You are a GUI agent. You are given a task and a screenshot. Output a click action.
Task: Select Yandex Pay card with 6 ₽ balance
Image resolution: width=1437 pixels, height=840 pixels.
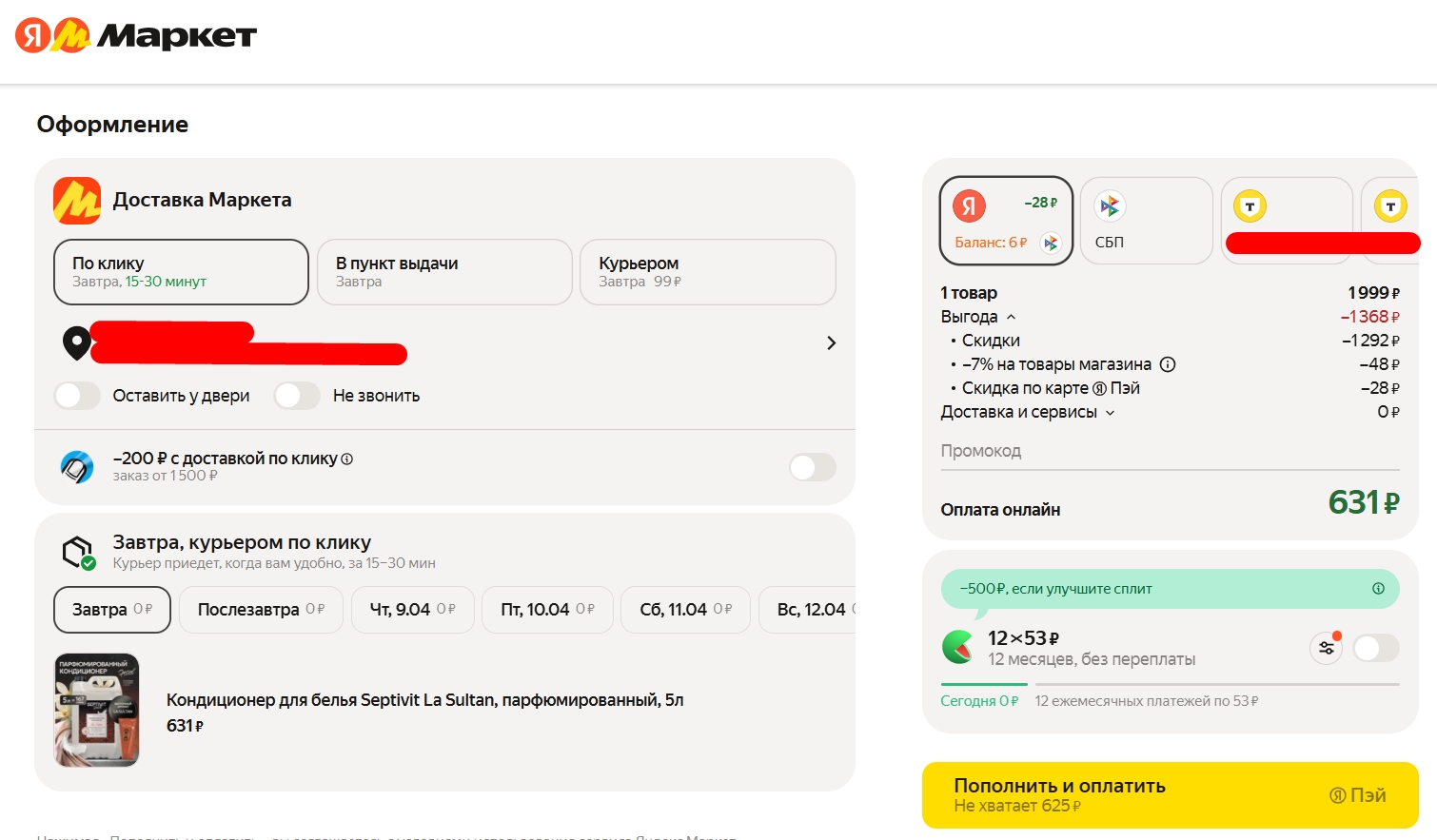(1006, 221)
